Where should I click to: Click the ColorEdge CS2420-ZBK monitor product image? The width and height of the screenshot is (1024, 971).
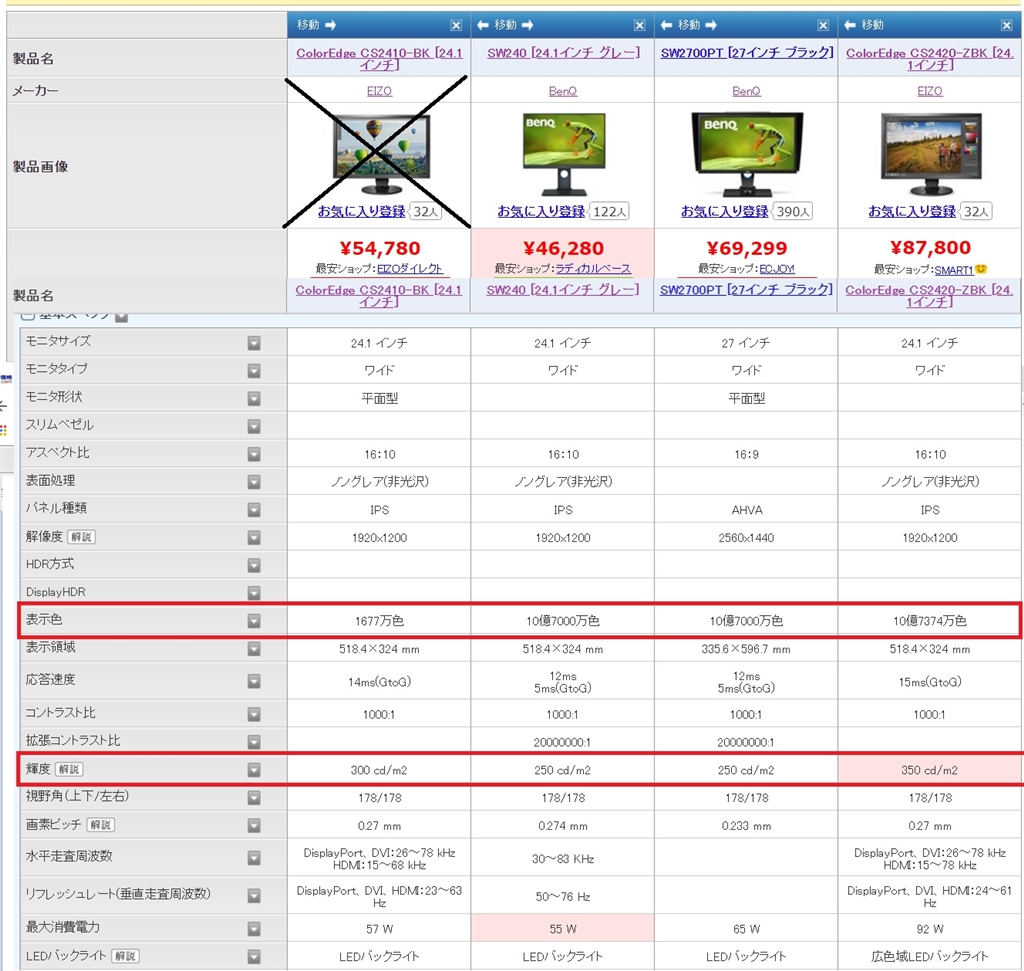[x=931, y=154]
